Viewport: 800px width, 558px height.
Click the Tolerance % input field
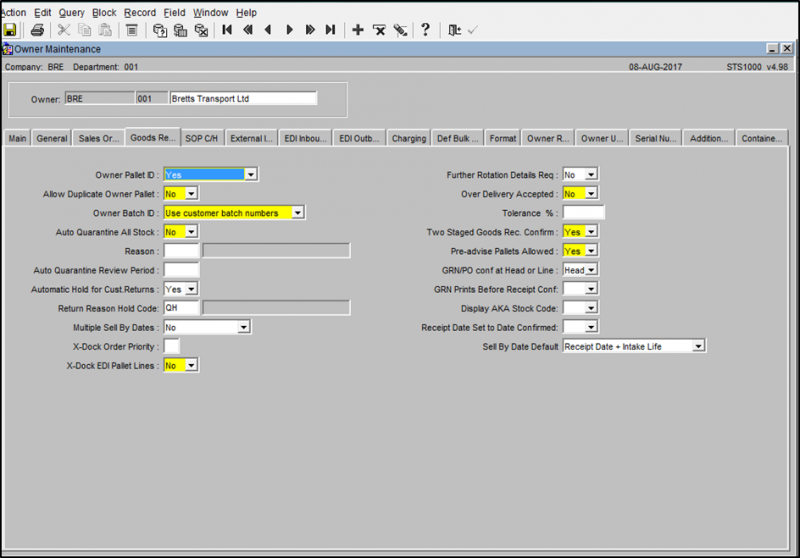coord(584,213)
